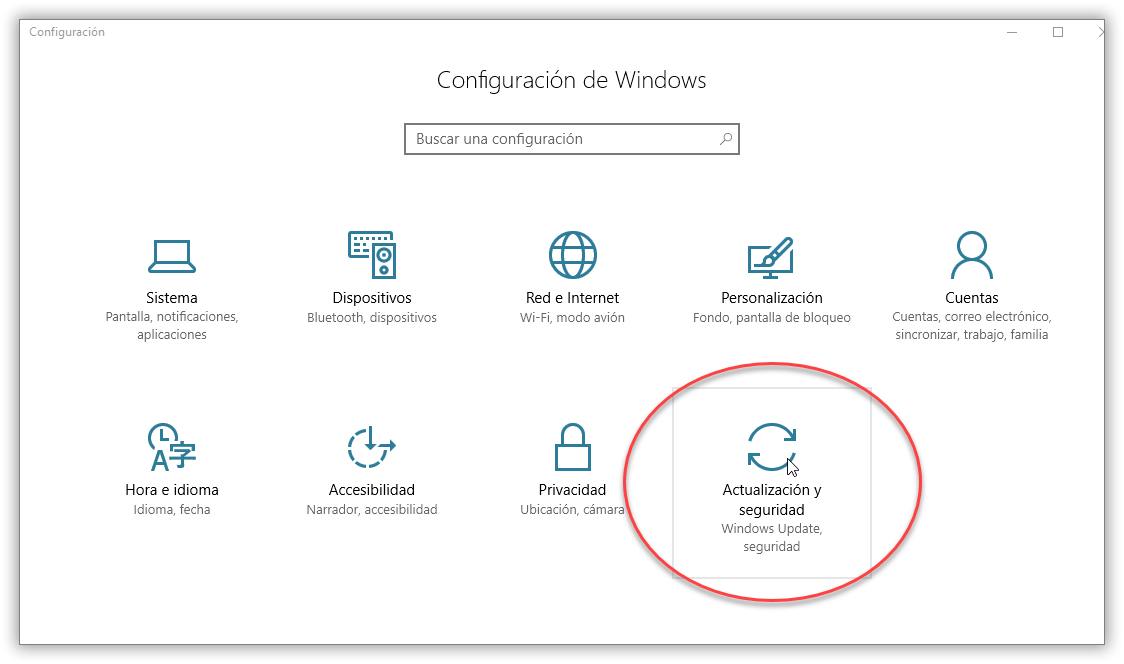Click the text 'Idioma, fecha'

point(172,510)
